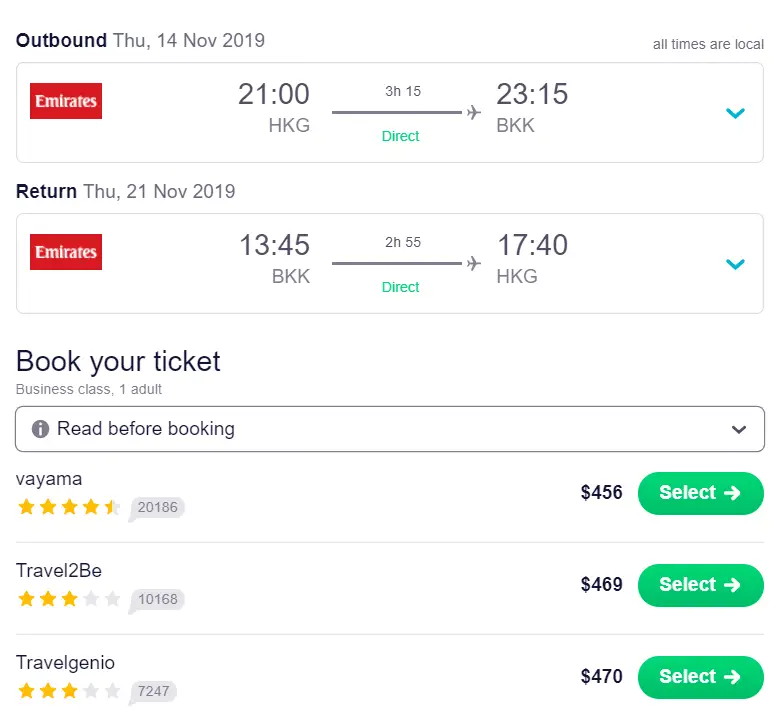Expand outbound flight details chevron
The image size is (773, 711).
click(735, 113)
